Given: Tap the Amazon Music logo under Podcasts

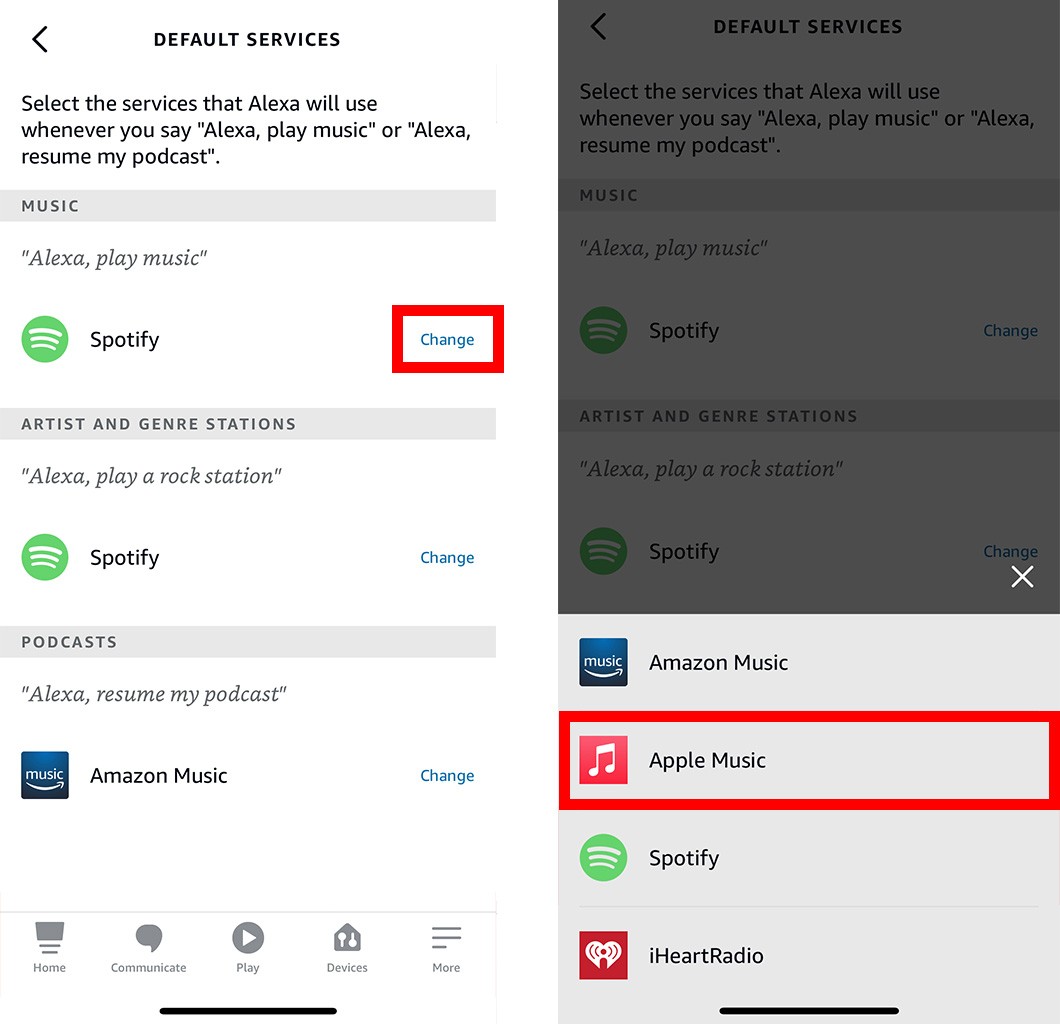Looking at the screenshot, I should 45,775.
